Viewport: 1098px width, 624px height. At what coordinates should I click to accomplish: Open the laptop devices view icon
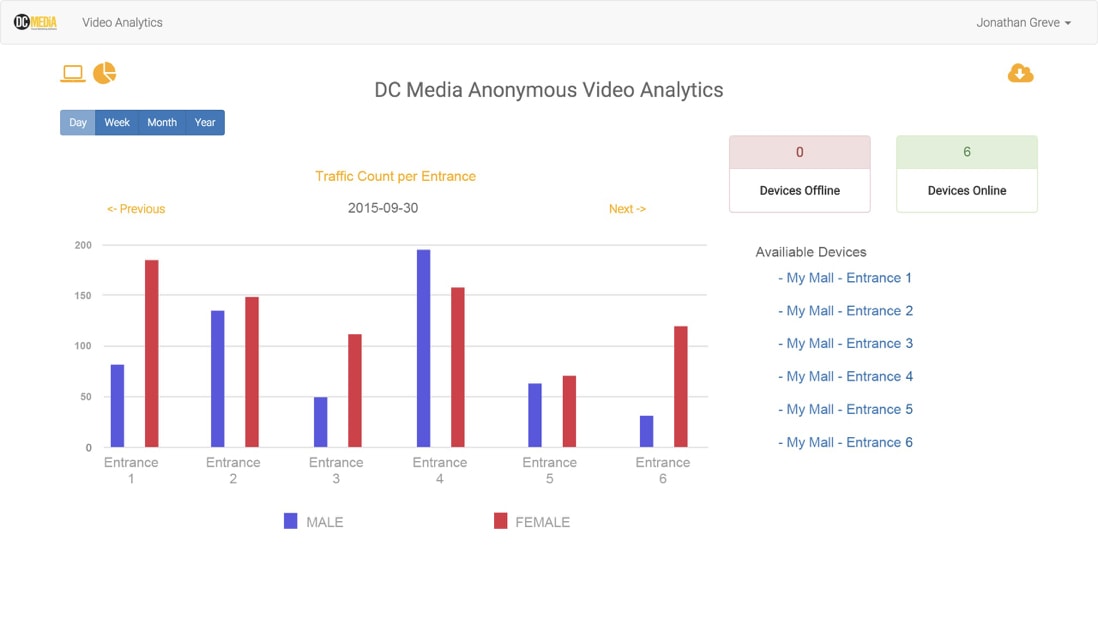click(73, 74)
